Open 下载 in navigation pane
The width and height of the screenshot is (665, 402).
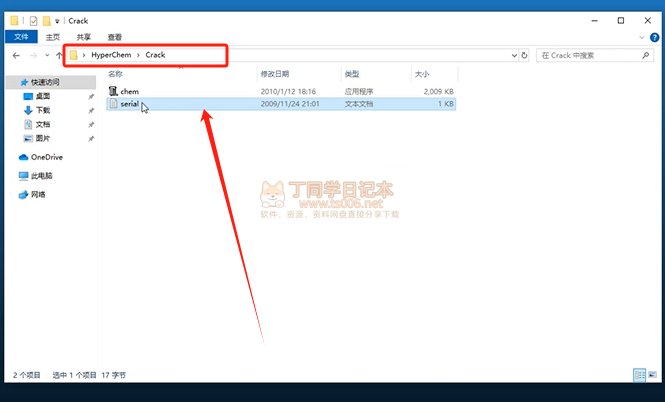point(43,110)
